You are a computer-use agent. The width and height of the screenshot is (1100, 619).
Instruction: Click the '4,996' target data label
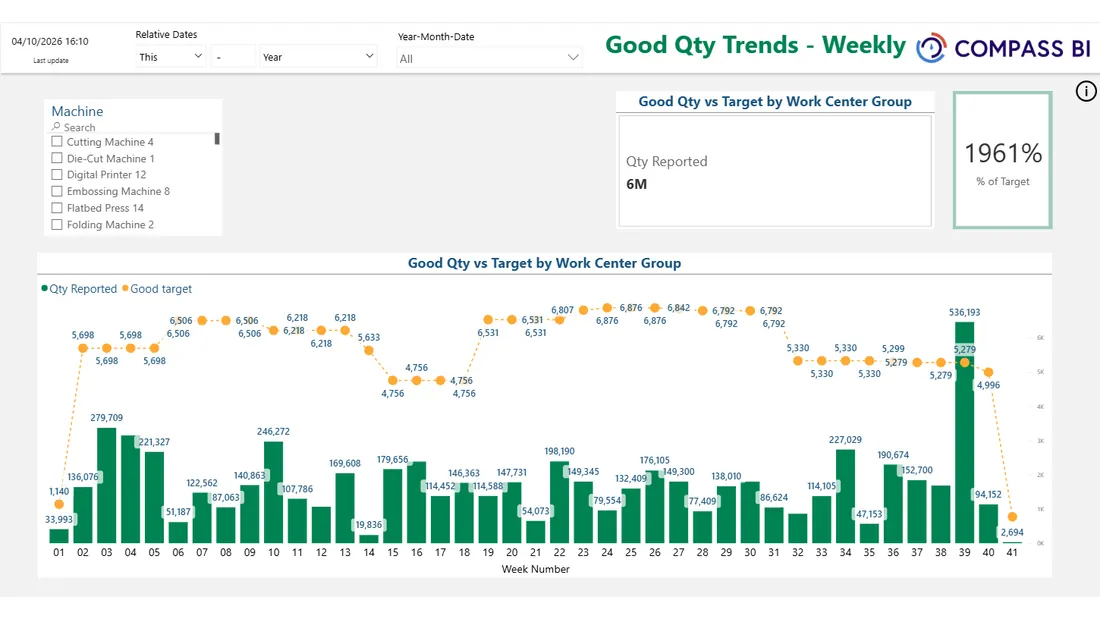pyautogui.click(x=988, y=385)
